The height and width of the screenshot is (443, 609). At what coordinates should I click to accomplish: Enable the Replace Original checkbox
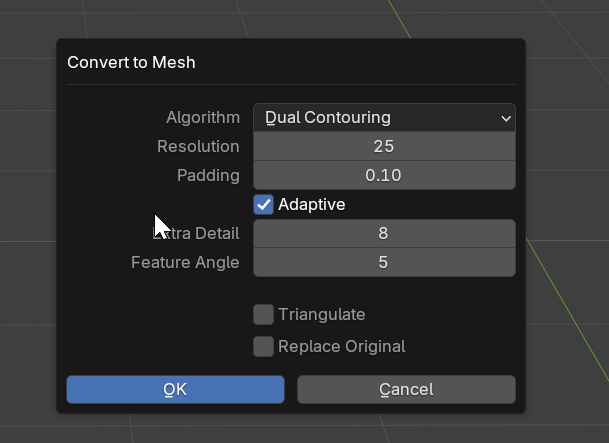point(264,346)
